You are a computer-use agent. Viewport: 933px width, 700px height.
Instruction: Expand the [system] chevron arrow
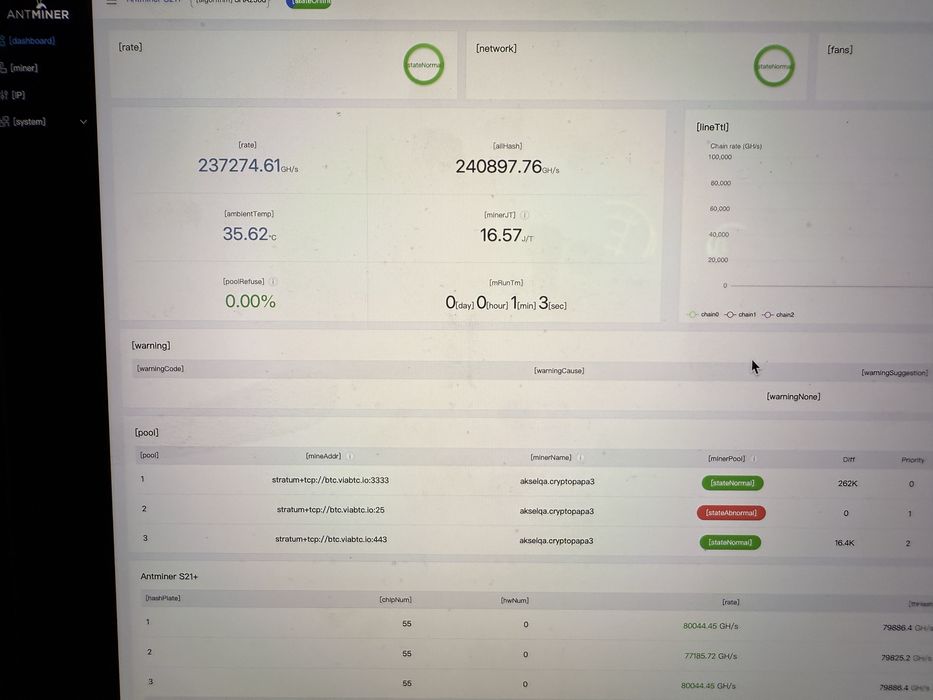(83, 121)
